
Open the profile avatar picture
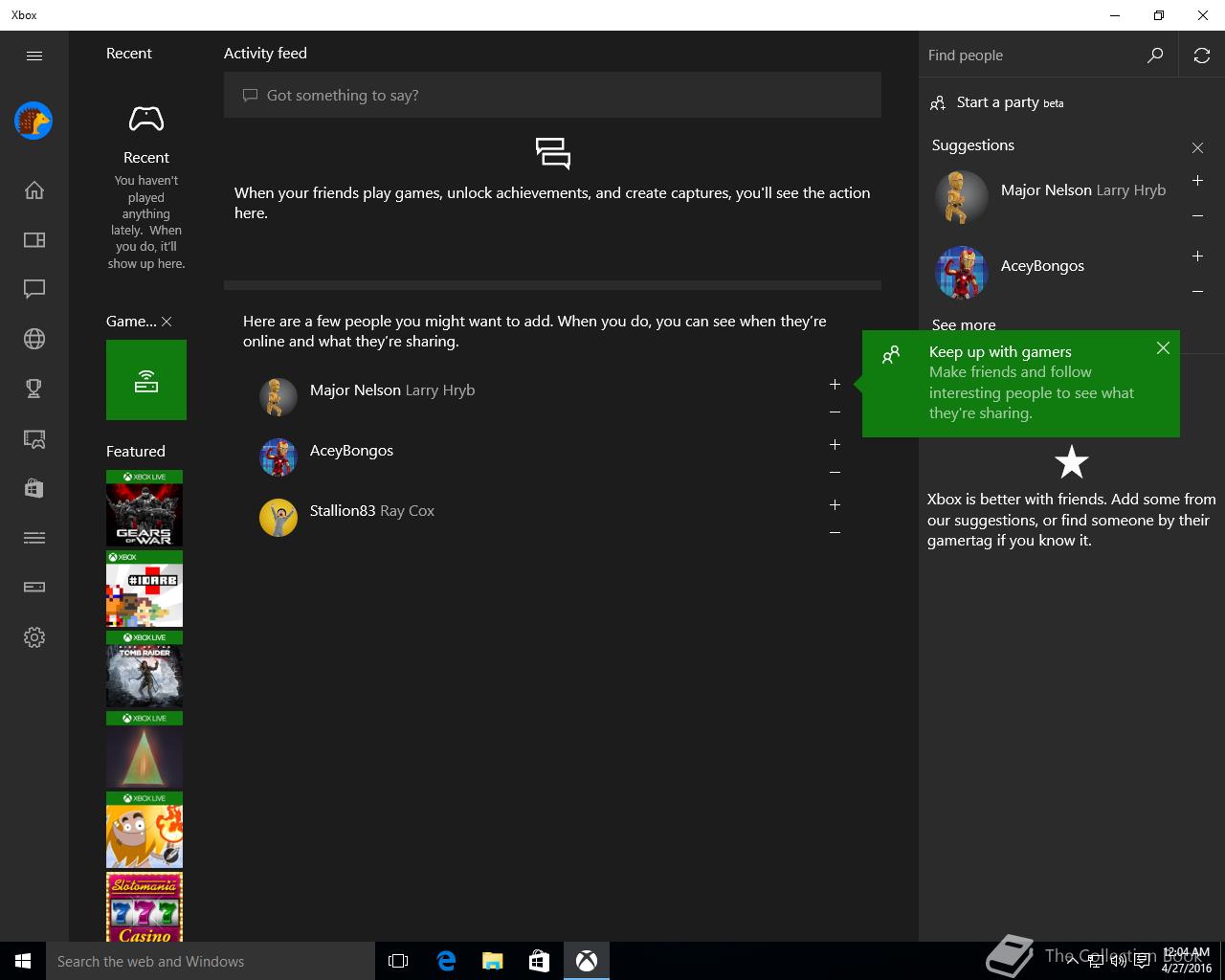point(33,121)
